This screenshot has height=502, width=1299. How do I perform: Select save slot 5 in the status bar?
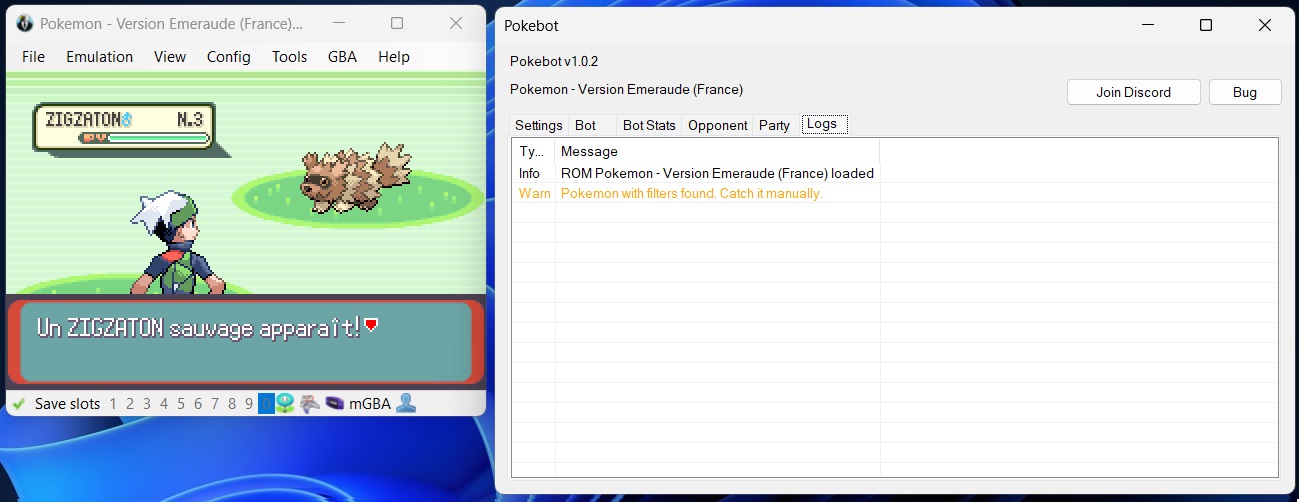(x=181, y=404)
